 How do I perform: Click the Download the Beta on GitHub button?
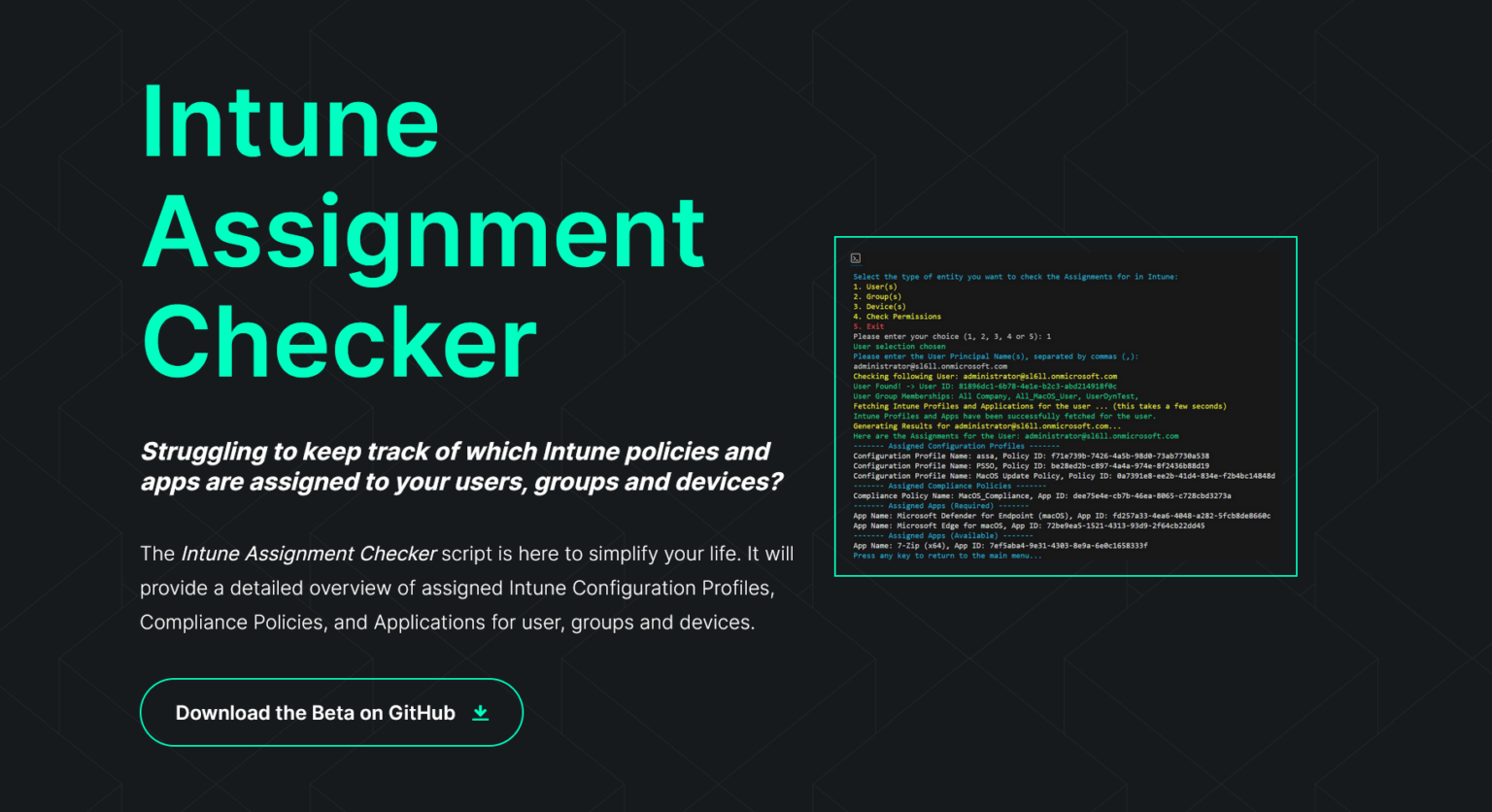331,712
